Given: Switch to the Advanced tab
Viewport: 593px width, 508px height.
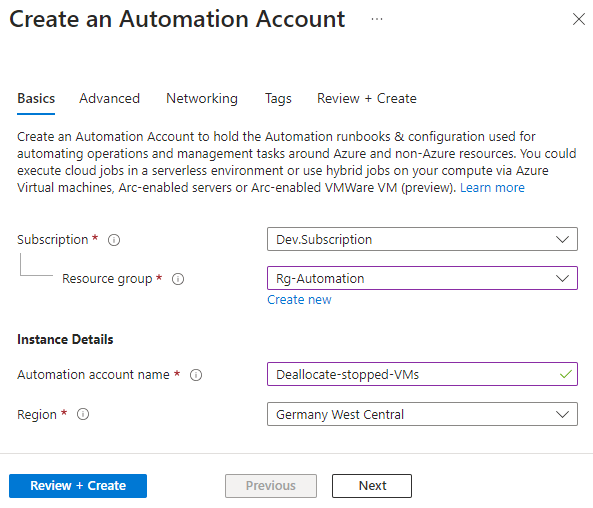Looking at the screenshot, I should coord(109,98).
